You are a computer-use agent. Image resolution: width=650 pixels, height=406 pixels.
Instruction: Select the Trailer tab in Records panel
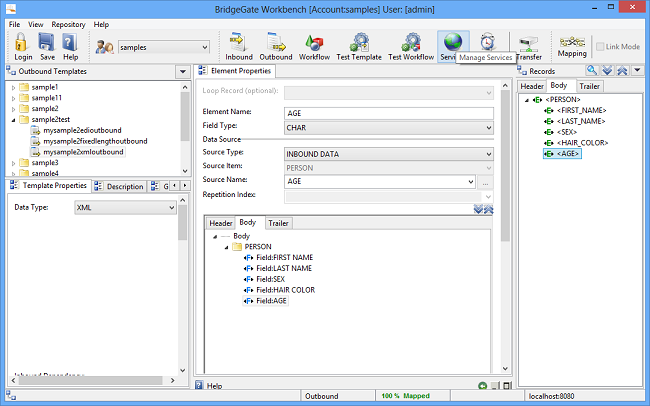[x=589, y=86]
